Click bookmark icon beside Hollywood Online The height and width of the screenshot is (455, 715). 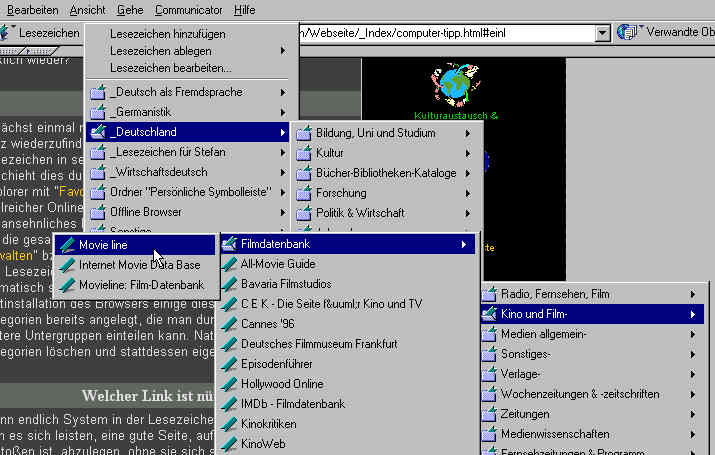point(229,384)
